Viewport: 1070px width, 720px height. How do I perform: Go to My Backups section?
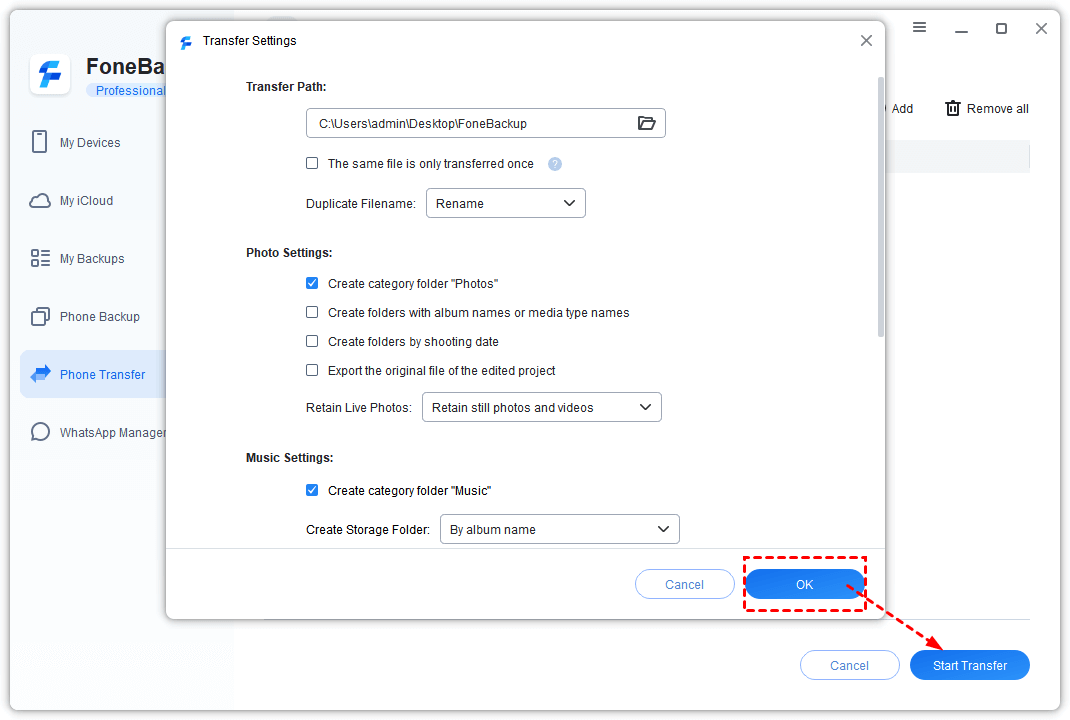[x=92, y=259]
